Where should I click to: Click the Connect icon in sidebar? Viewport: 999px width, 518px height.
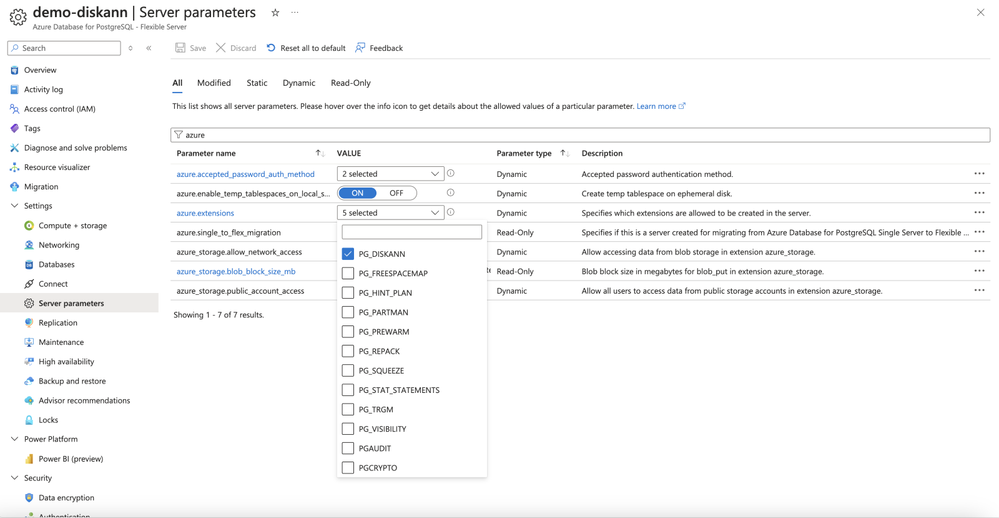coord(29,284)
